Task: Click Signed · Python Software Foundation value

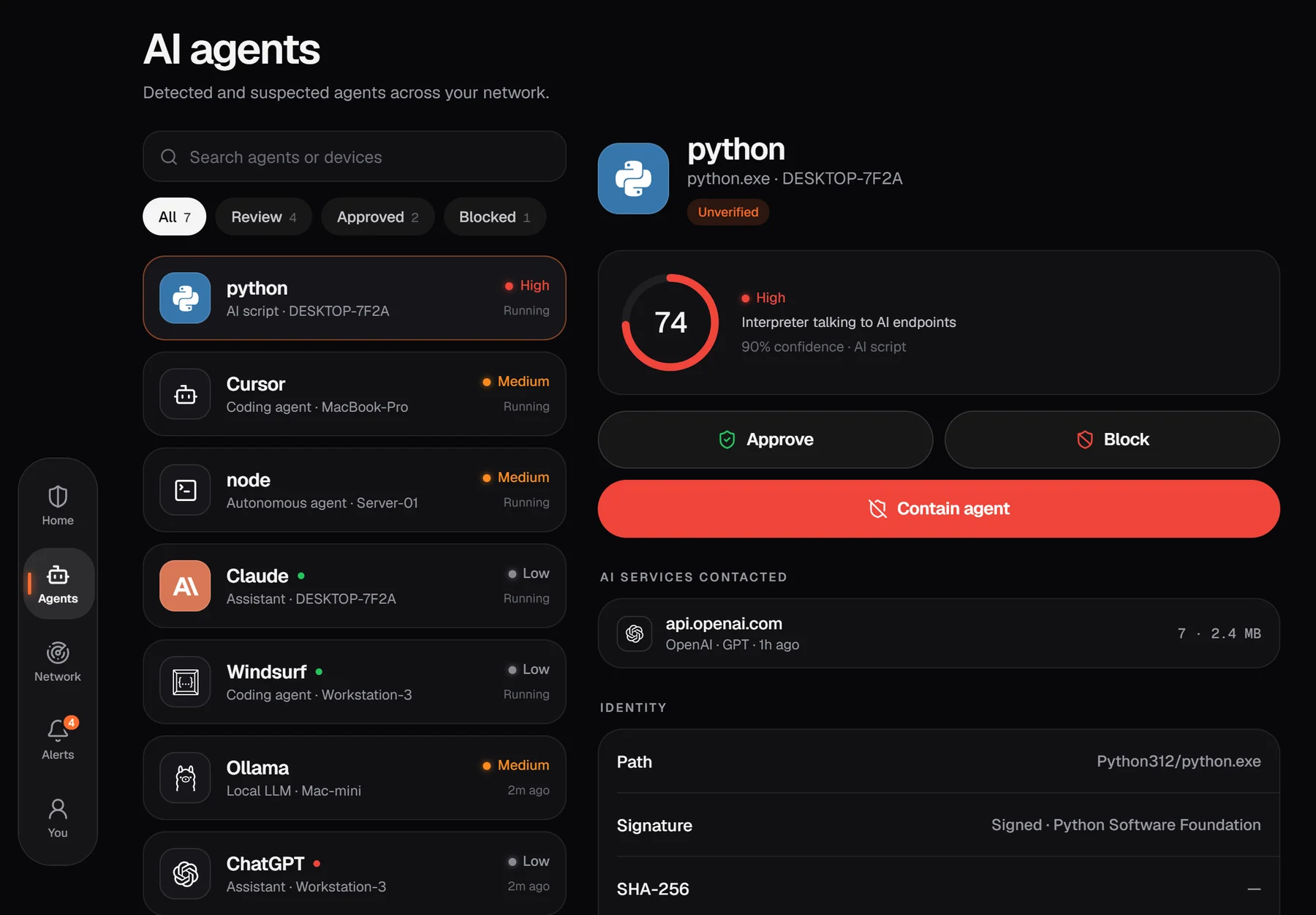Action: 1126,825
